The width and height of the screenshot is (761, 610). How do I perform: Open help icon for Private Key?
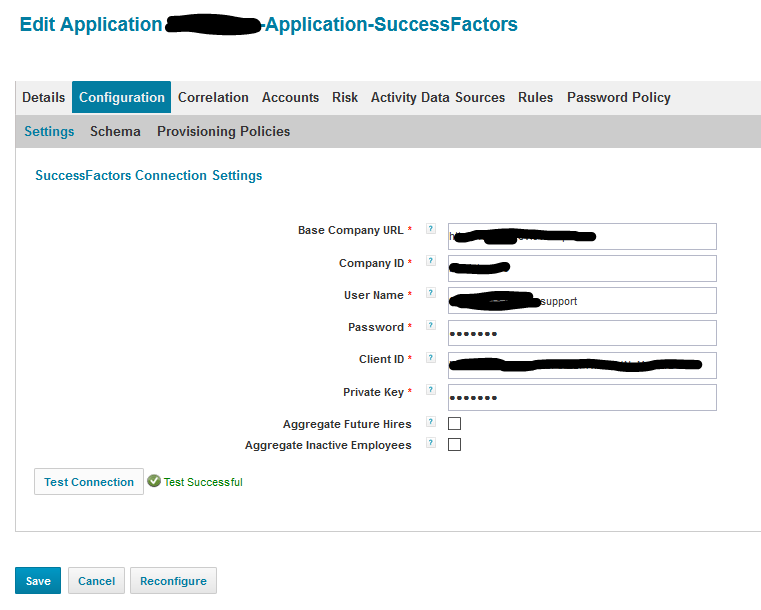(430, 390)
